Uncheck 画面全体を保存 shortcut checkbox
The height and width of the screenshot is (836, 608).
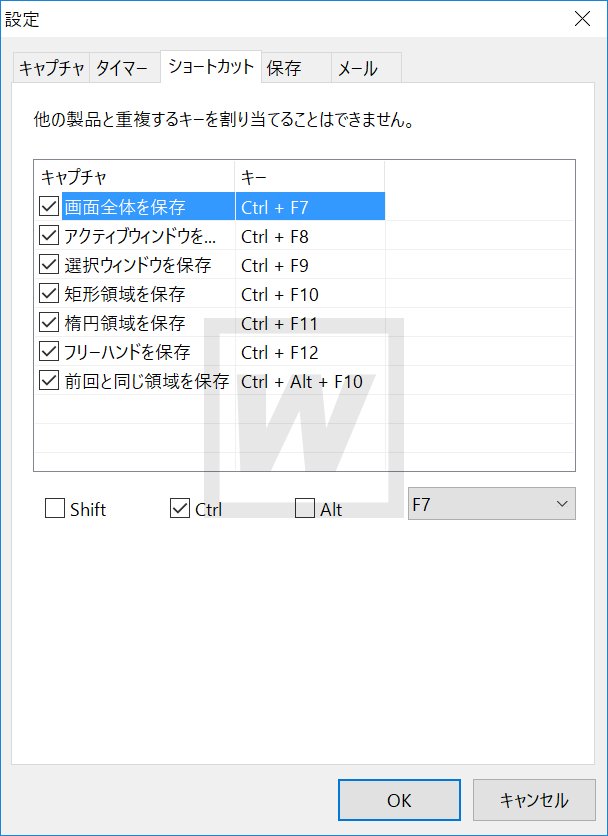click(x=49, y=207)
